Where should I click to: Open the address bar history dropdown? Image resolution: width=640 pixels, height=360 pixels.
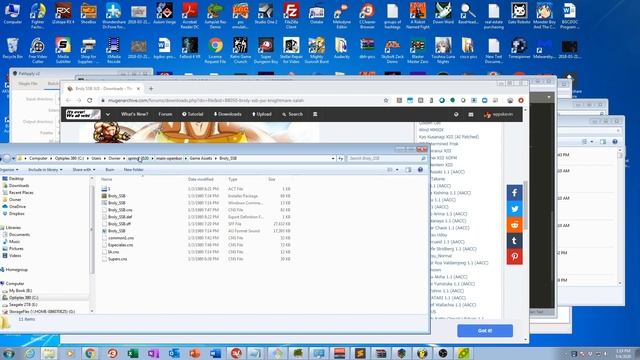pyautogui.click(x=333, y=158)
